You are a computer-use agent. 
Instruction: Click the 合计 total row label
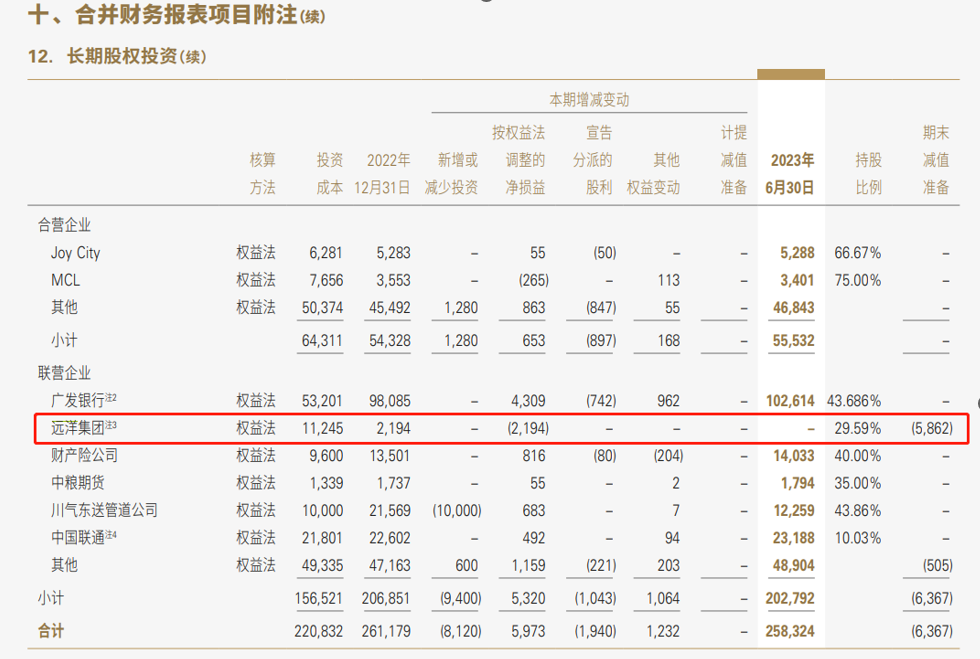(51, 631)
